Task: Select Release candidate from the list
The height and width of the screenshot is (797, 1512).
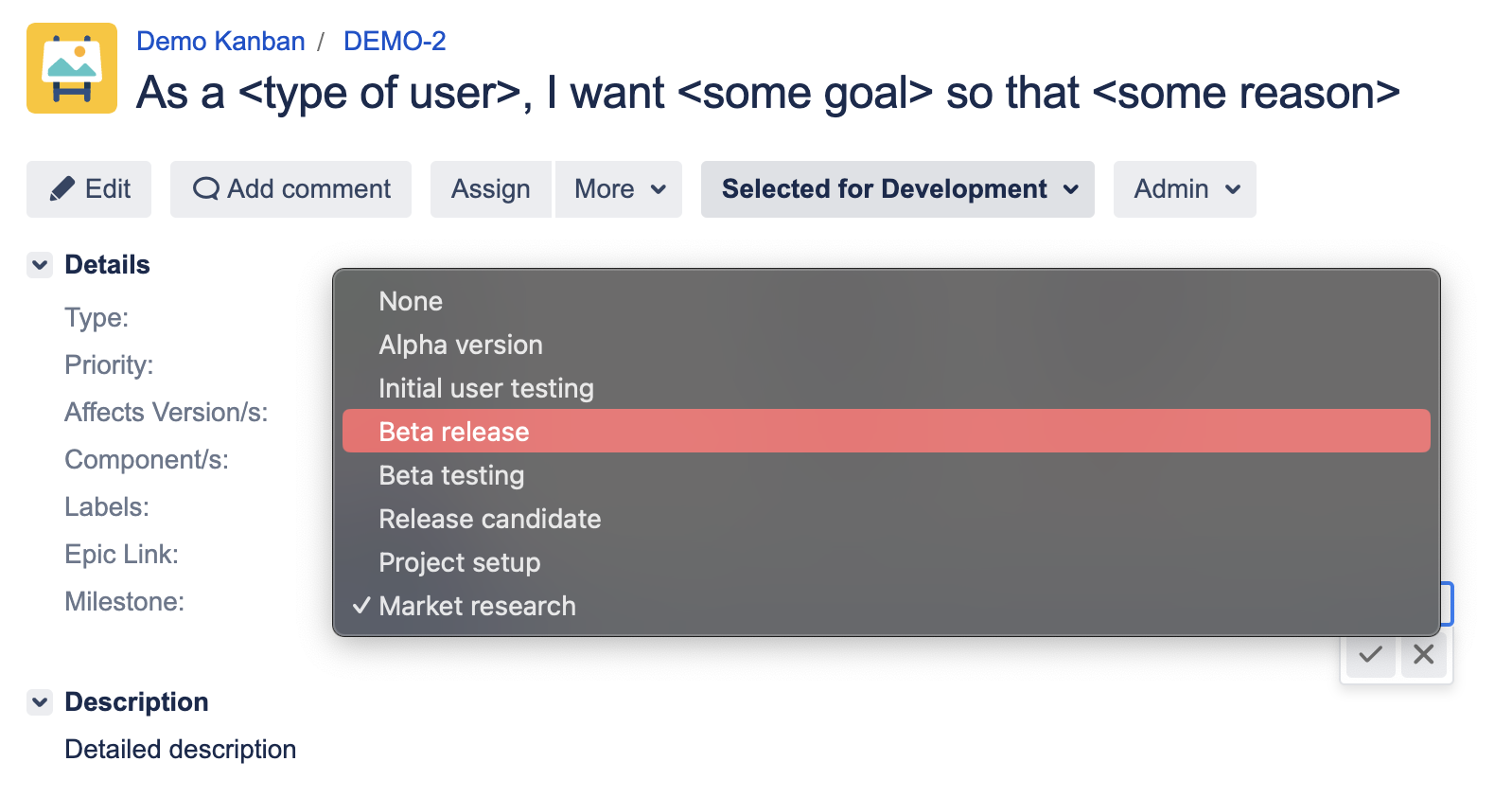Action: [x=489, y=519]
